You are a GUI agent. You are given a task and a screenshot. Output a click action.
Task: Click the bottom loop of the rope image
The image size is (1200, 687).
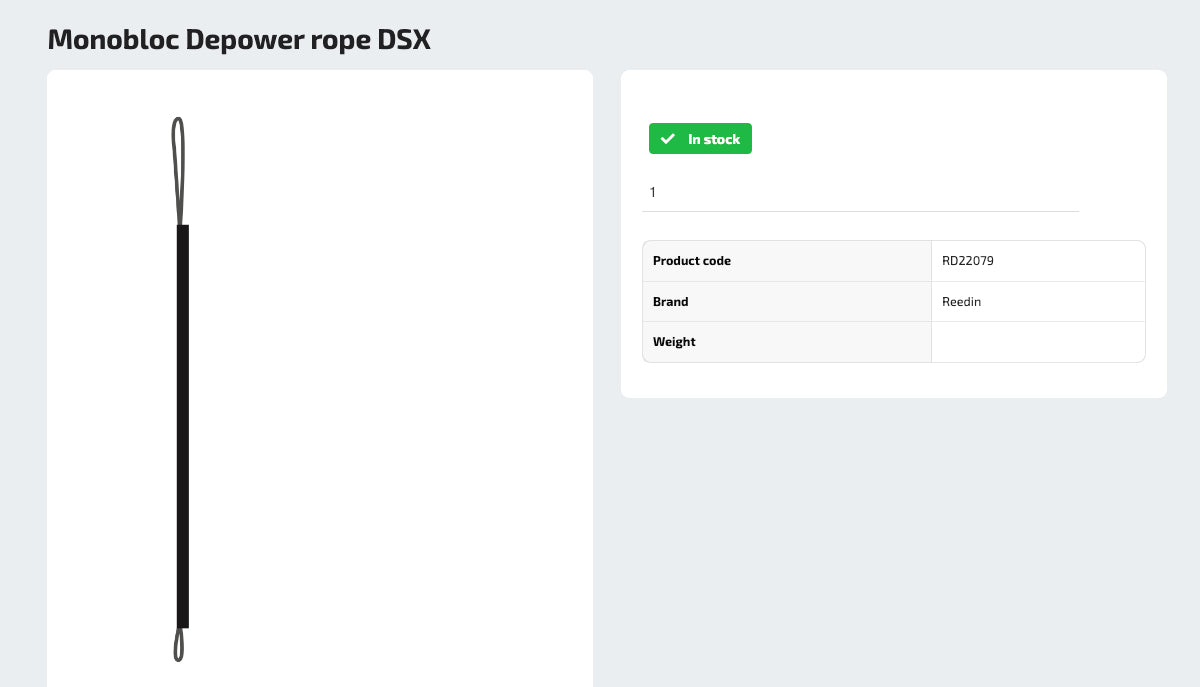point(179,645)
